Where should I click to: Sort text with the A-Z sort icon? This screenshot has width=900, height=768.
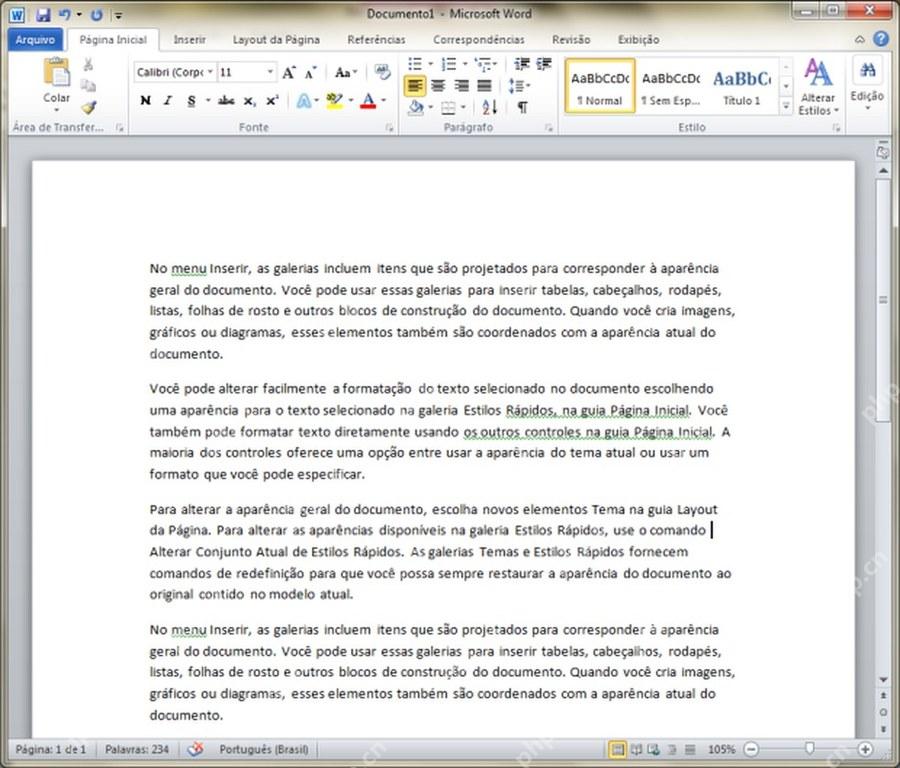[x=490, y=107]
